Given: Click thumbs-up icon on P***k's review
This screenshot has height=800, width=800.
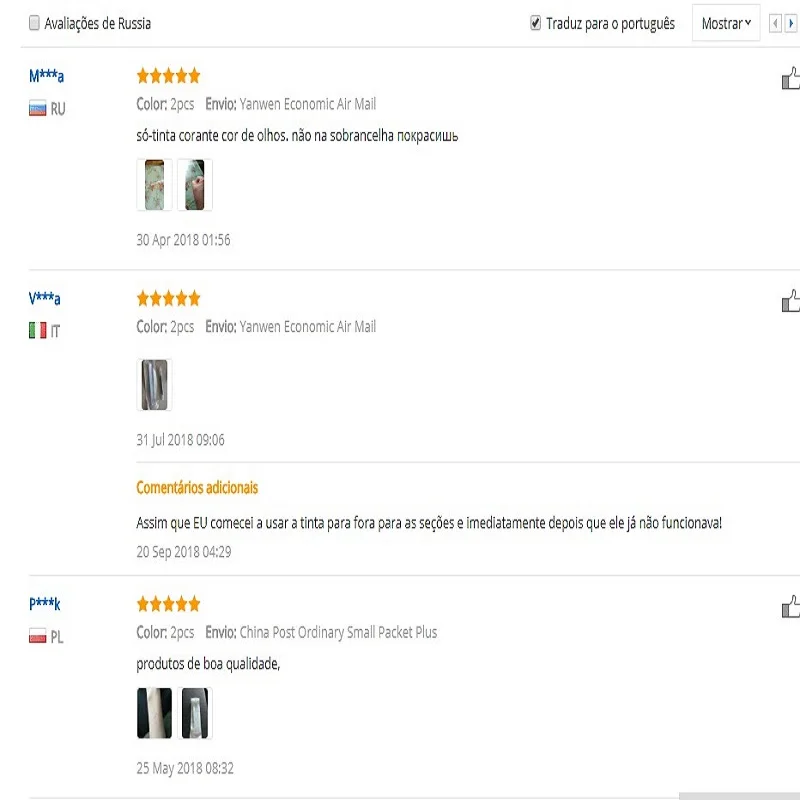Looking at the screenshot, I should coord(790,607).
